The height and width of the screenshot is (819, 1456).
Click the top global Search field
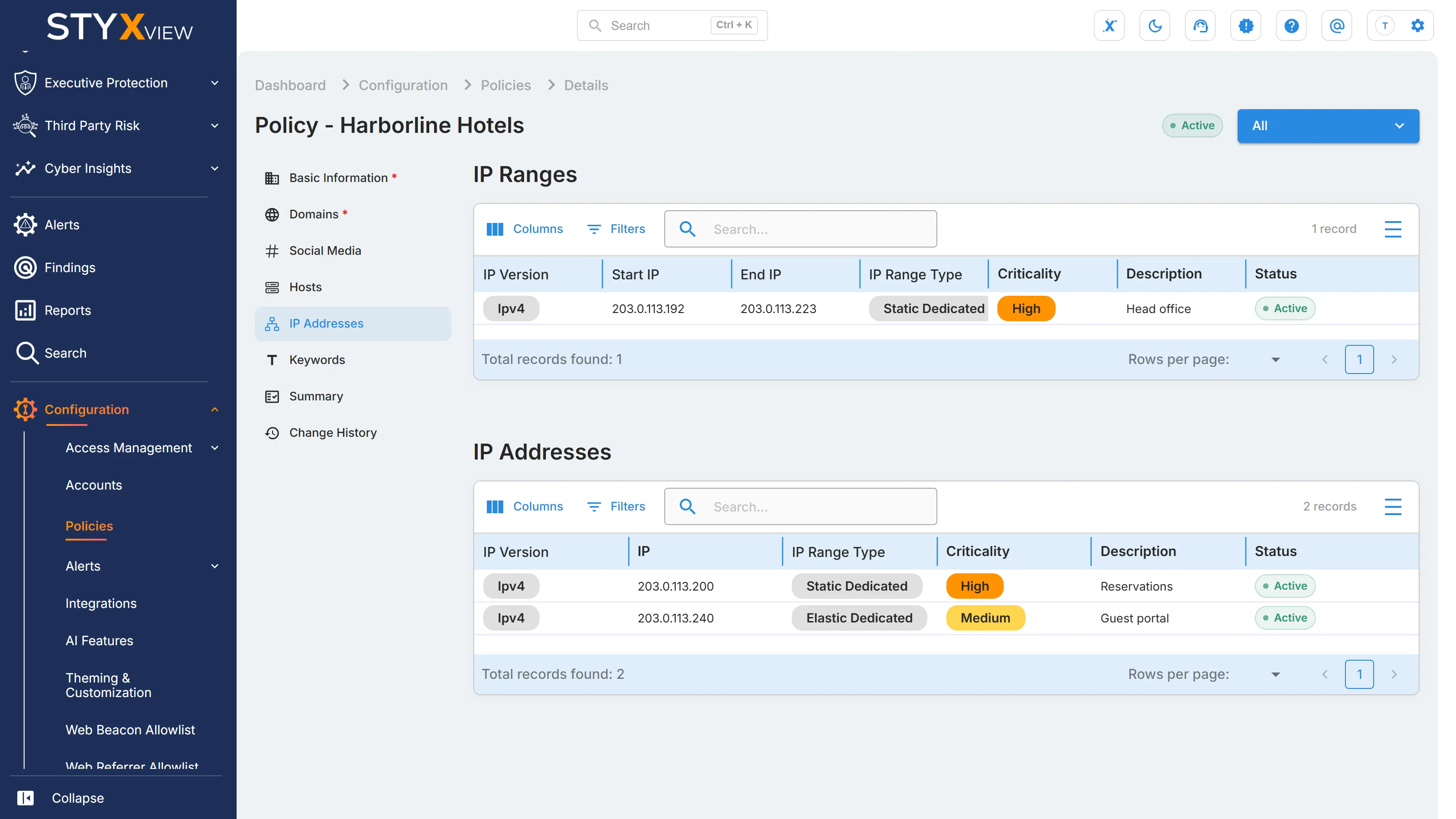672,25
